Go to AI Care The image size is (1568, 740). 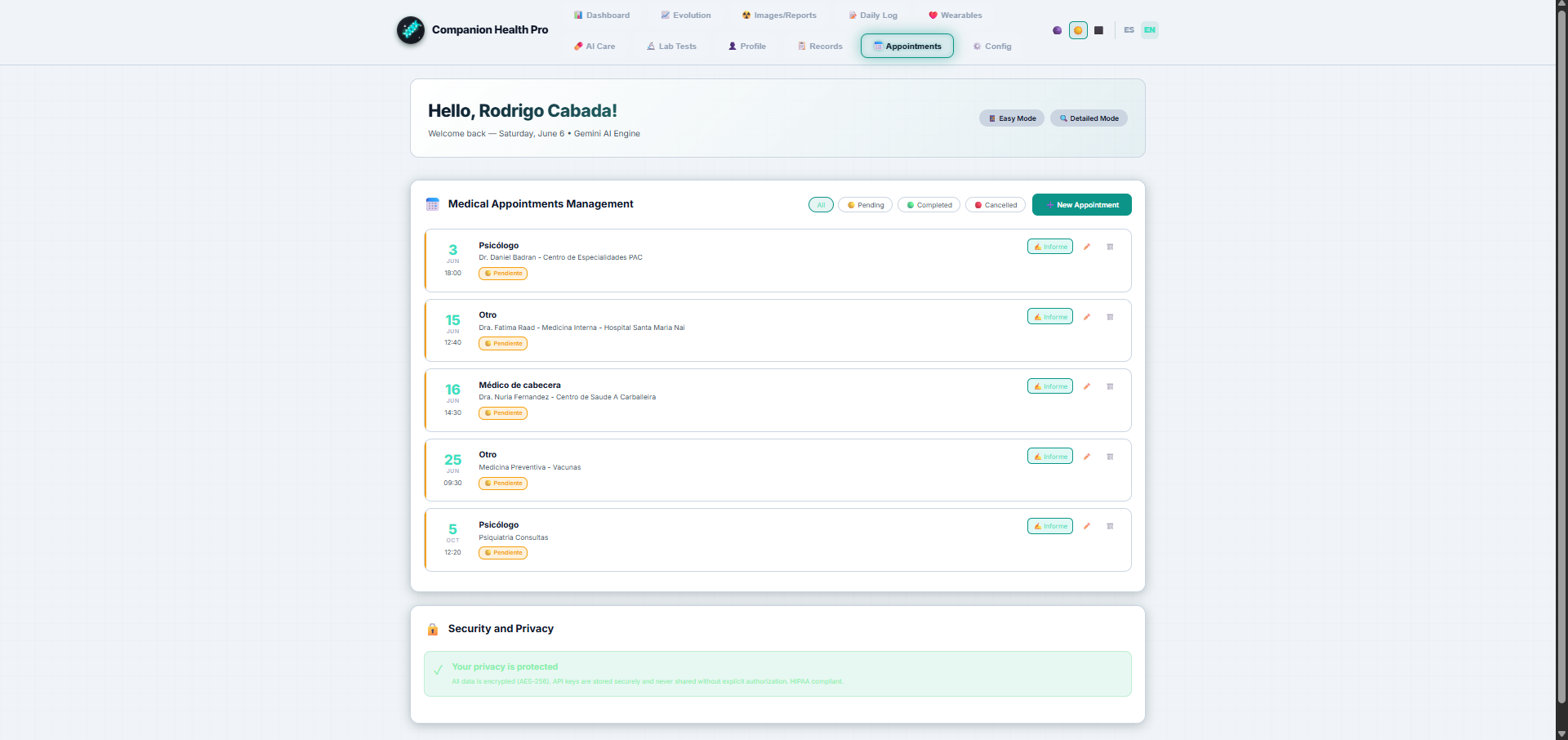(x=595, y=47)
